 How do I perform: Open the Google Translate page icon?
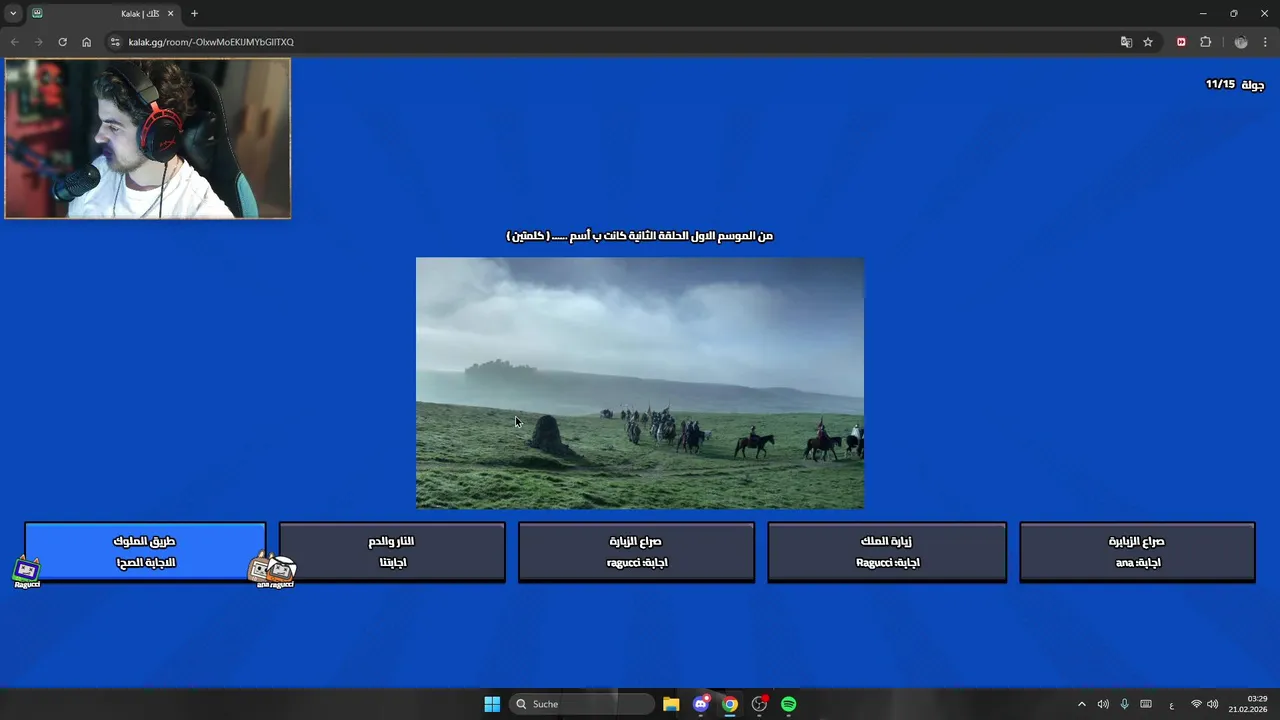(1126, 42)
